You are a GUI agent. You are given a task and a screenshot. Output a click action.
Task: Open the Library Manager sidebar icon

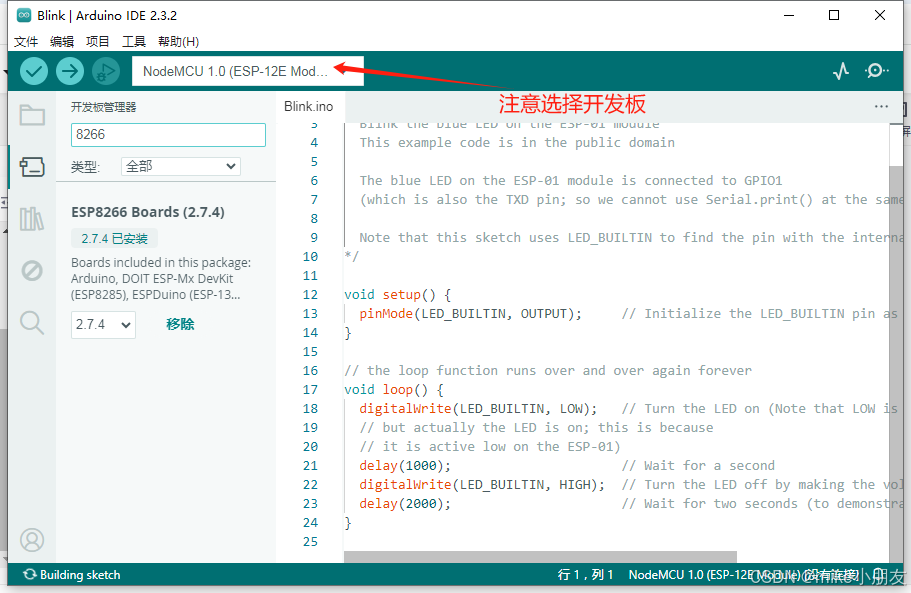tap(32, 219)
